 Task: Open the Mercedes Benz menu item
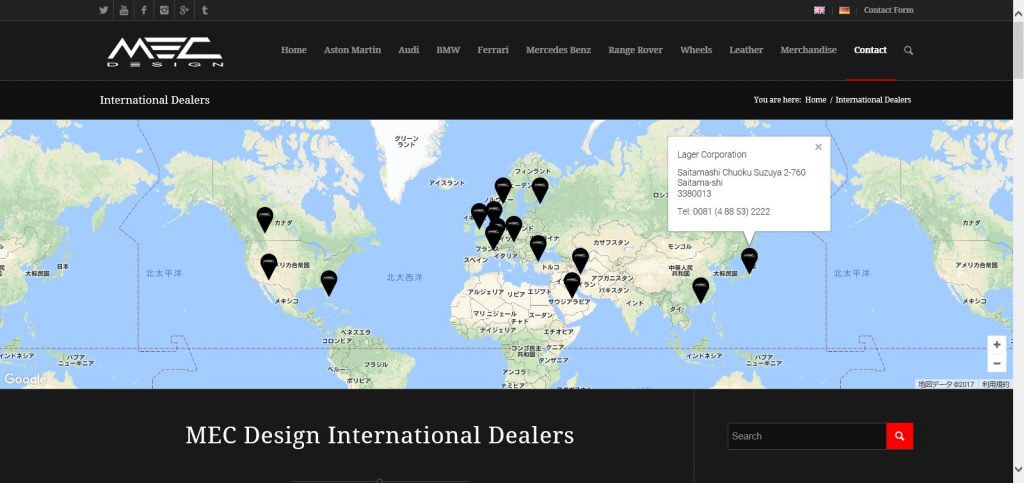559,50
